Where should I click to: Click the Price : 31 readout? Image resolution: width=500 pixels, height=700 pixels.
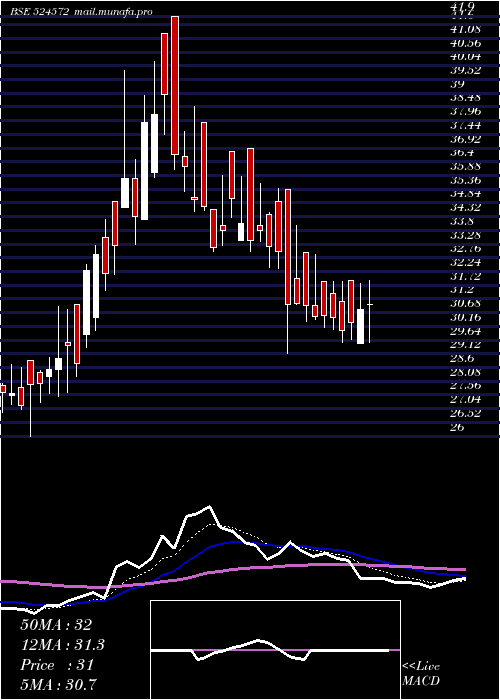pos(57,665)
